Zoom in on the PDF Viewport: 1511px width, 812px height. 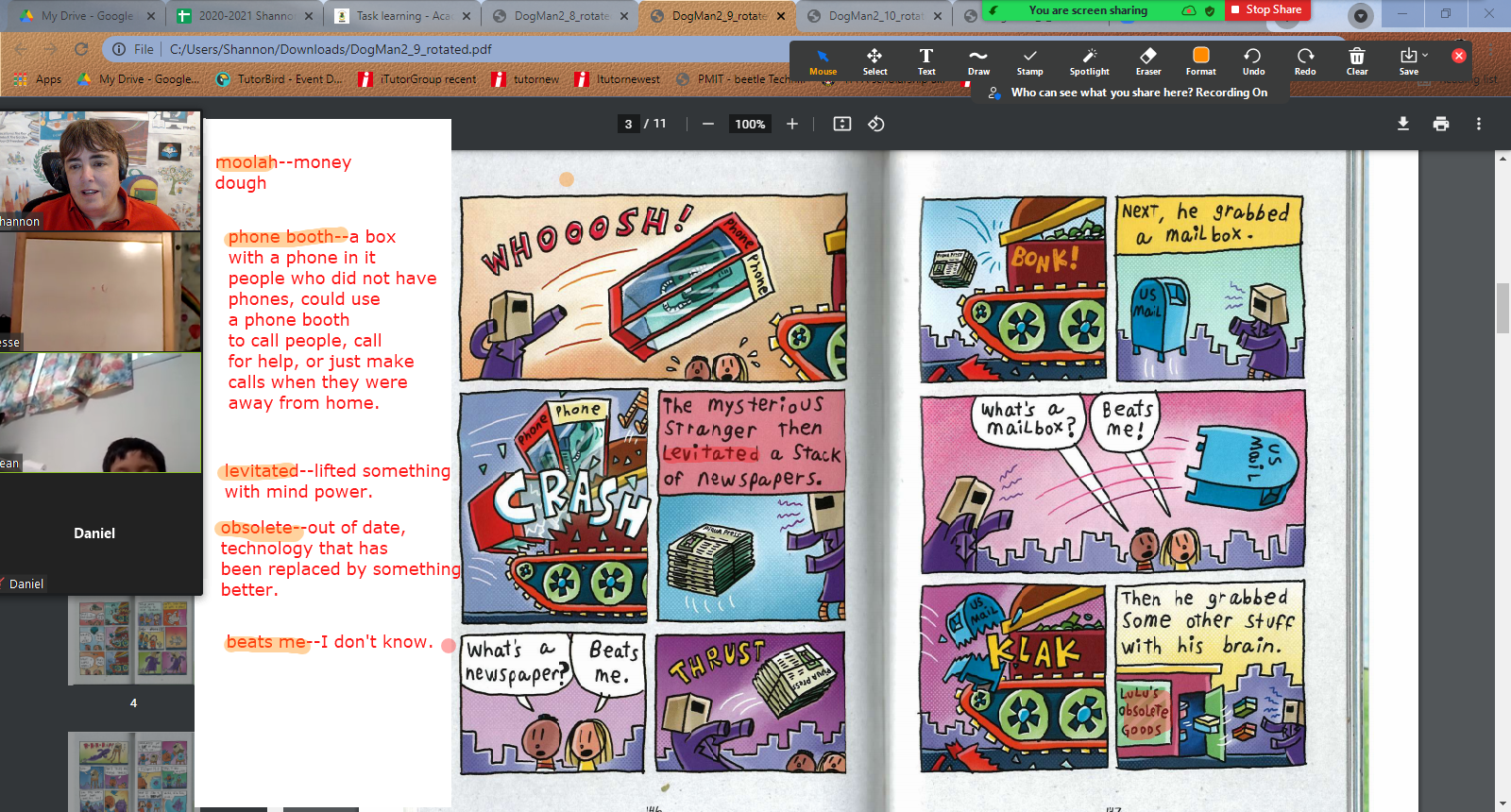tap(792, 124)
